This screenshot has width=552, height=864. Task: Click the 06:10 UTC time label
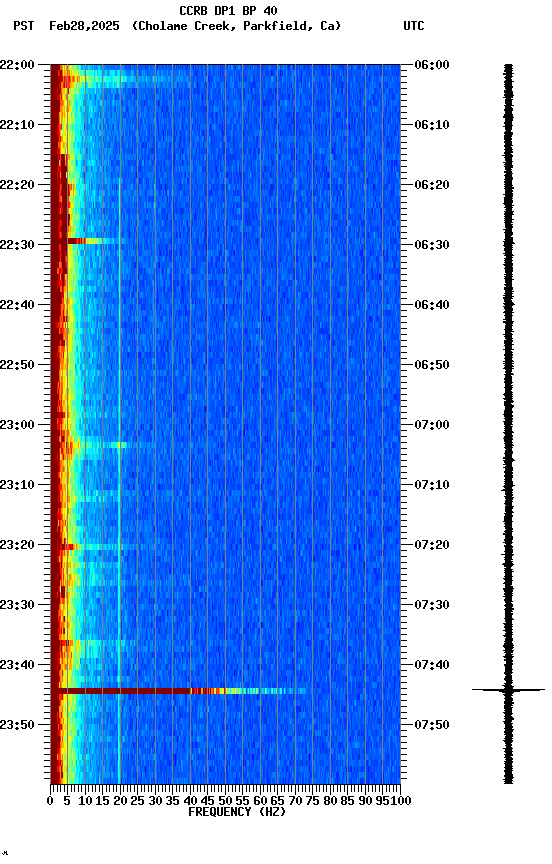(x=432, y=125)
